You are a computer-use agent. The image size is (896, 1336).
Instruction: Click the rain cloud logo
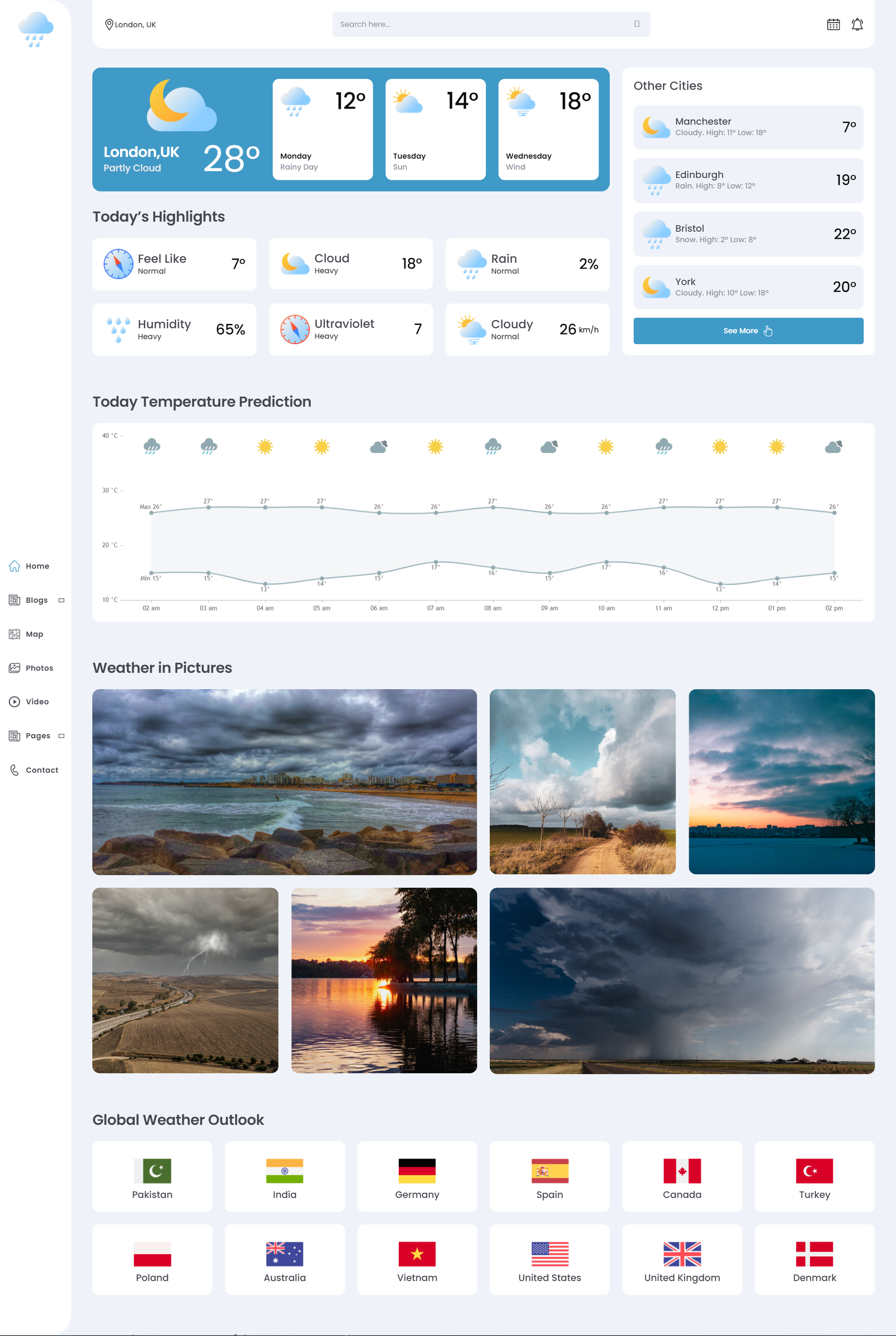coord(35,29)
